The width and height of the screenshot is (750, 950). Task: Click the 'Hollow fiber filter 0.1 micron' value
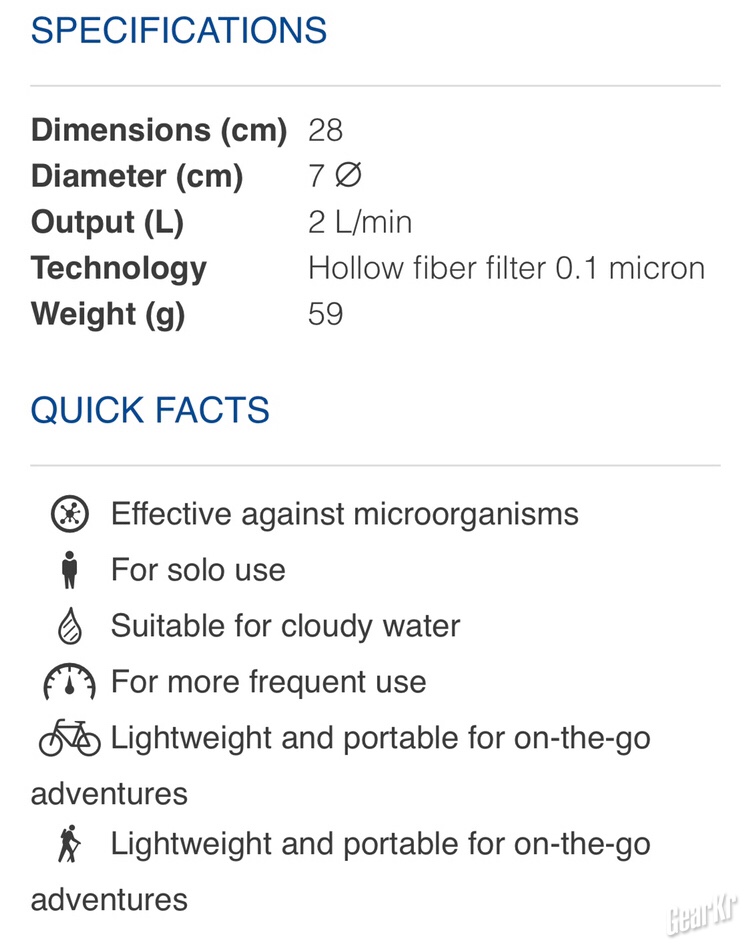(506, 268)
